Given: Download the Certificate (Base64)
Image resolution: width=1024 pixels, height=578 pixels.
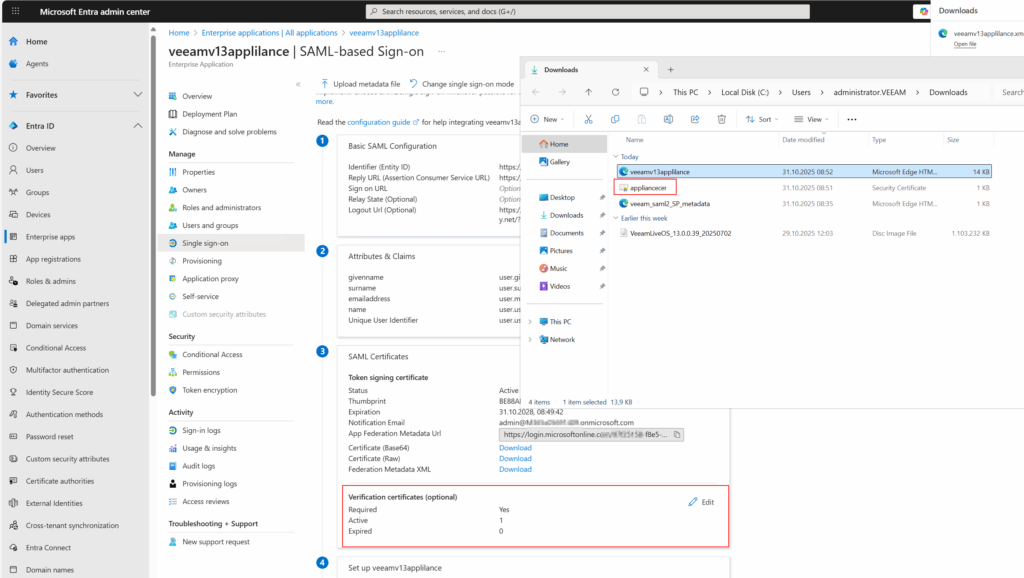Looking at the screenshot, I should coord(515,448).
